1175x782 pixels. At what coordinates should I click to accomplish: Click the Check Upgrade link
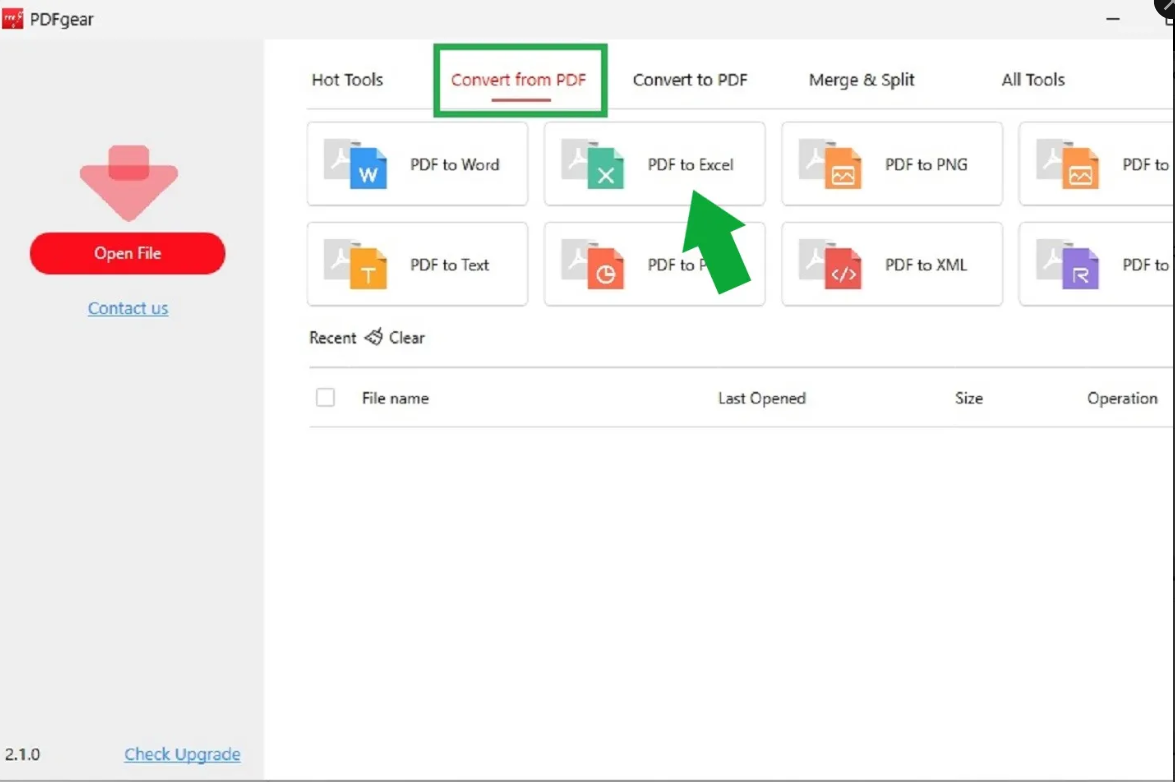[182, 754]
